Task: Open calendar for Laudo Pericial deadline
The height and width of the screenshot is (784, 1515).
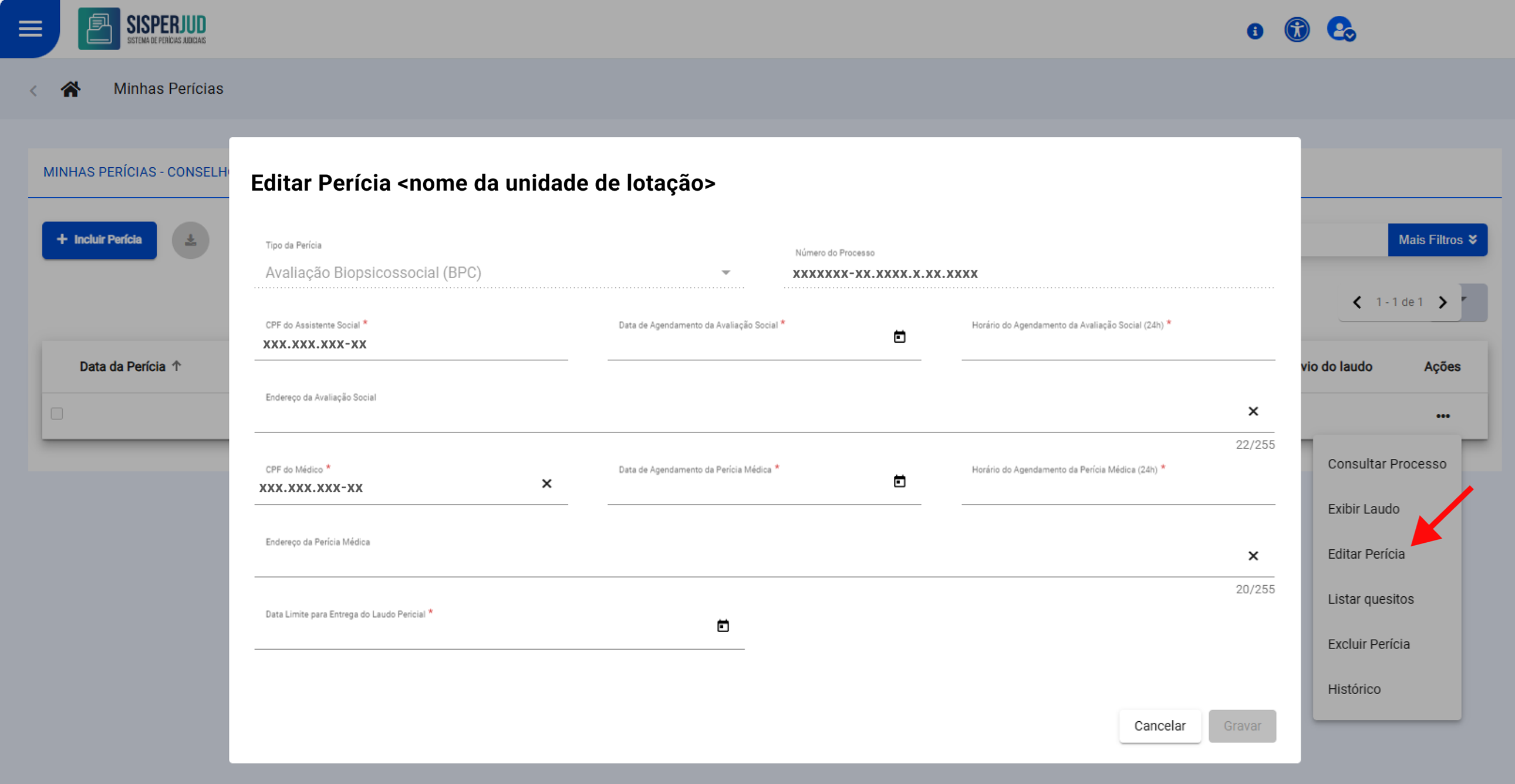Action: [723, 626]
